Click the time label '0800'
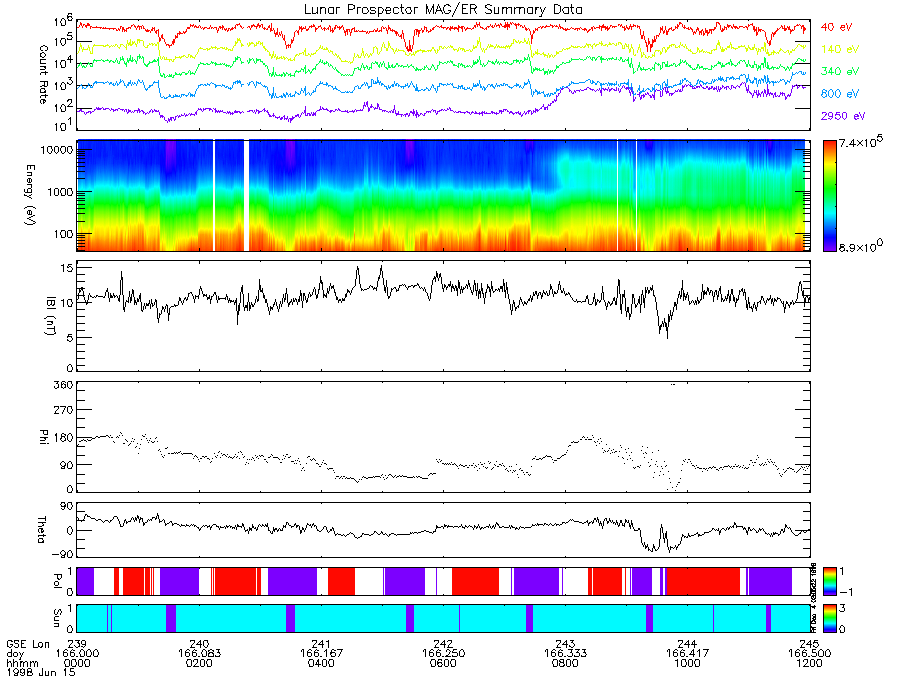The width and height of the screenshot is (900, 700). (x=565, y=663)
